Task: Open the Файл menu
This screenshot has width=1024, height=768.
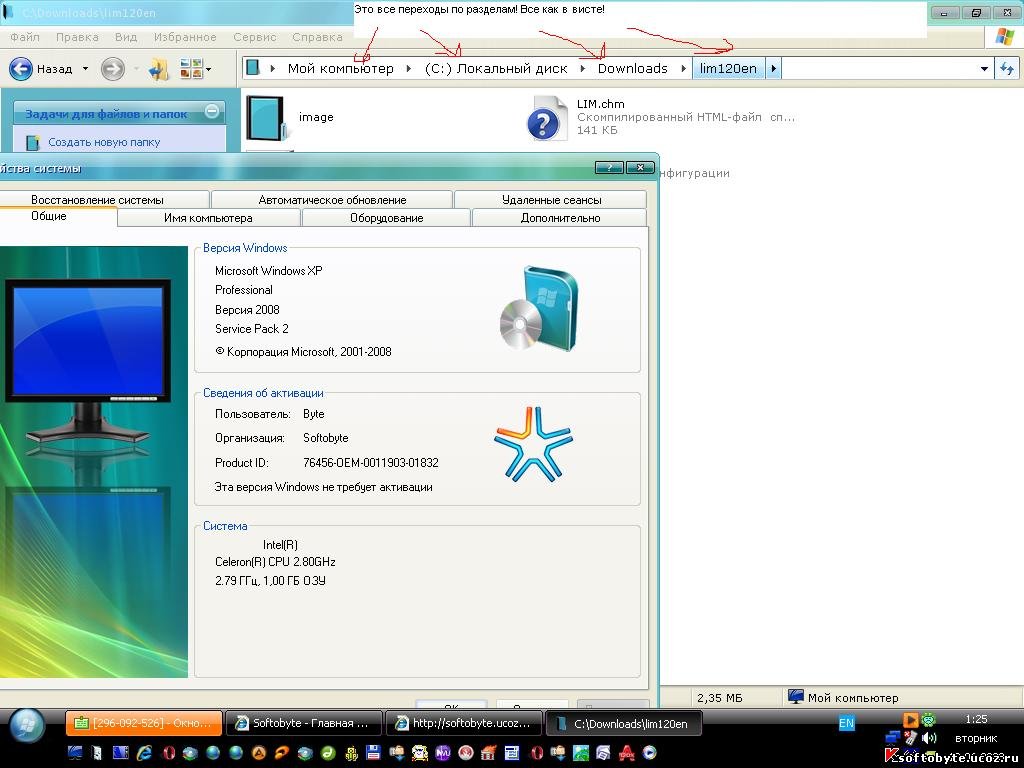Action: (x=25, y=37)
